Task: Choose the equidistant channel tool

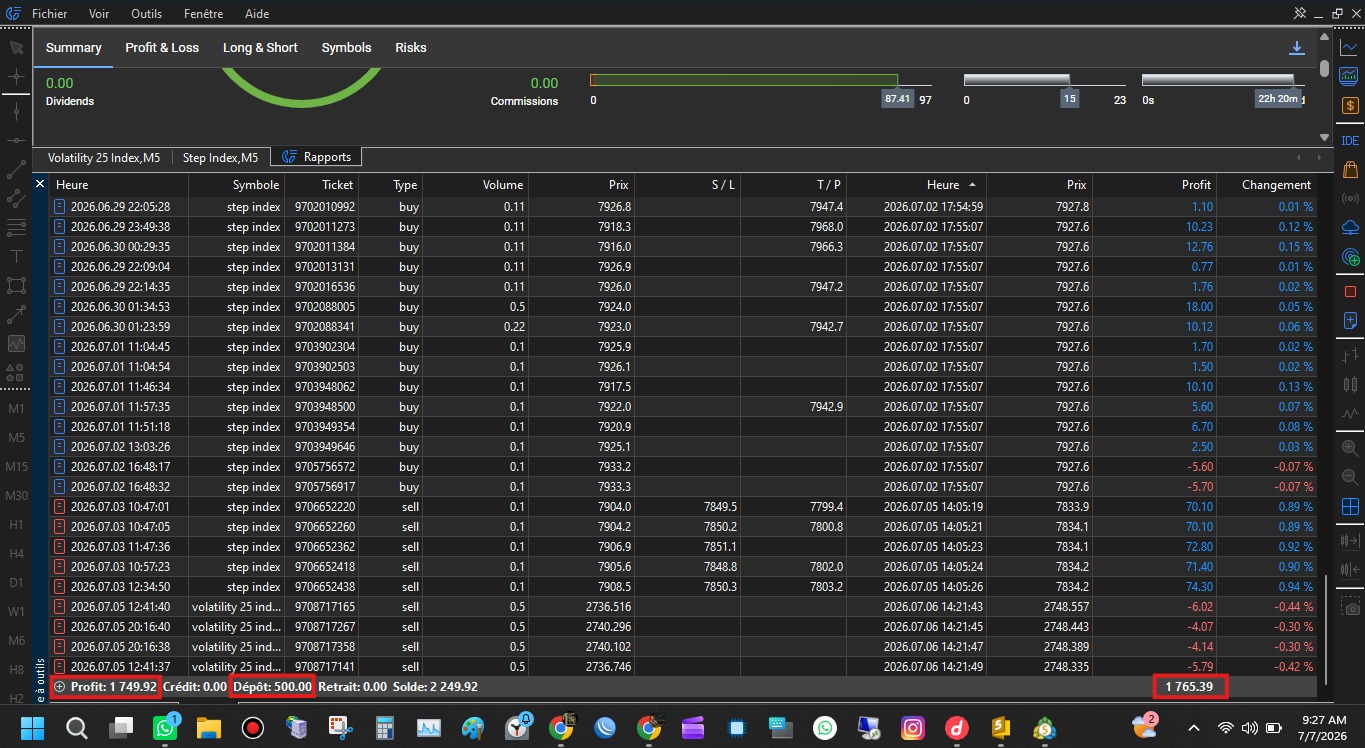Action: [x=16, y=198]
